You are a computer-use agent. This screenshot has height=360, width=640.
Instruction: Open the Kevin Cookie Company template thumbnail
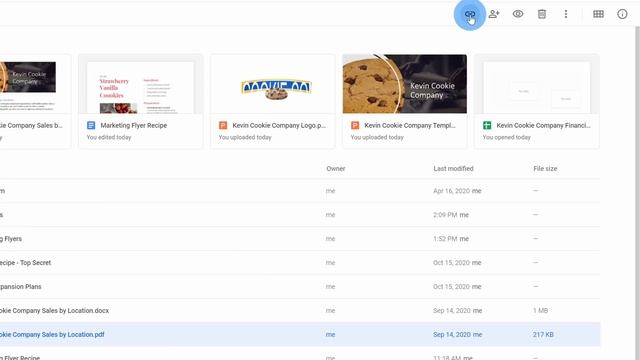[x=404, y=84]
